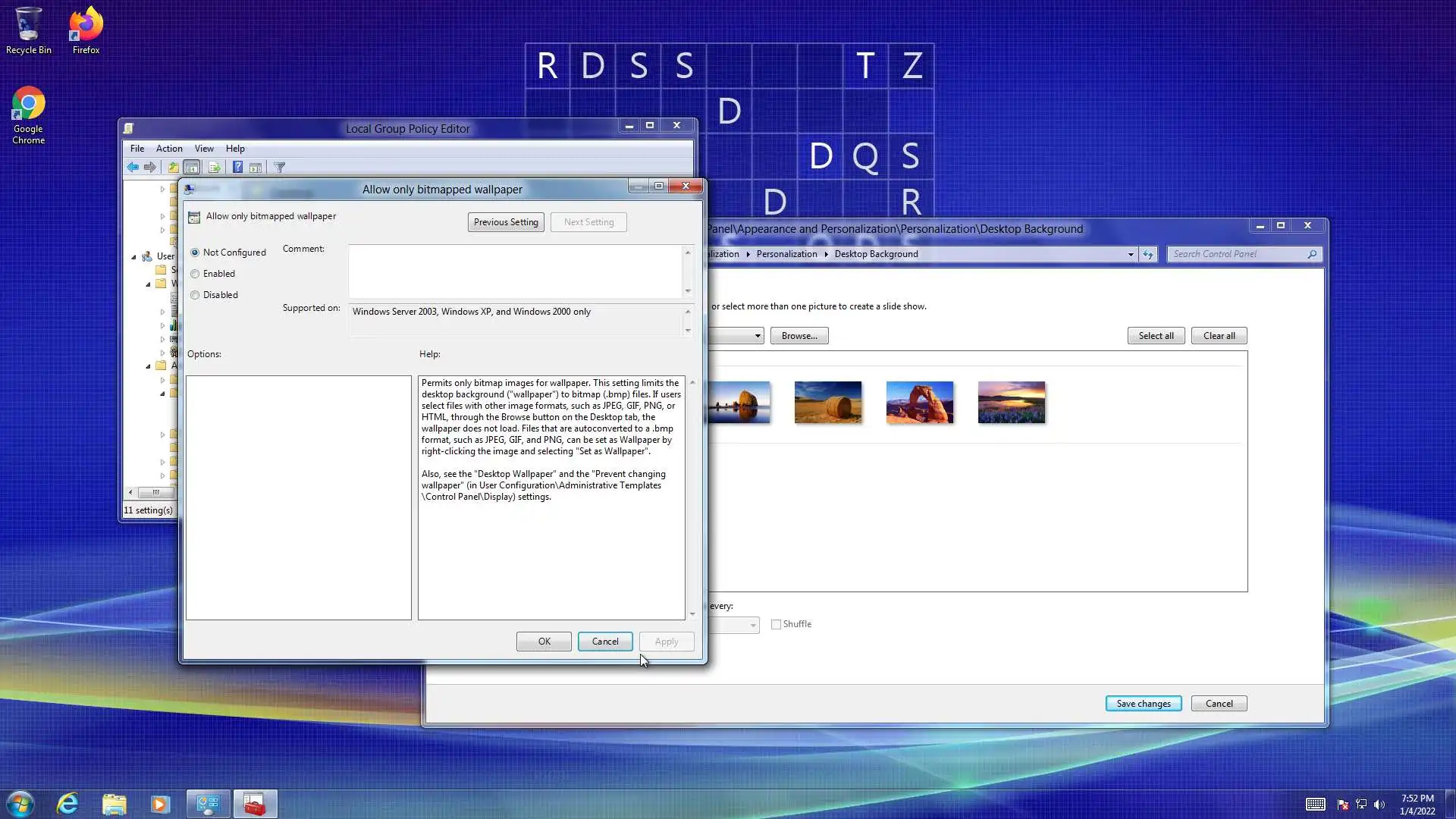
Task: Open the View menu
Action: point(204,149)
